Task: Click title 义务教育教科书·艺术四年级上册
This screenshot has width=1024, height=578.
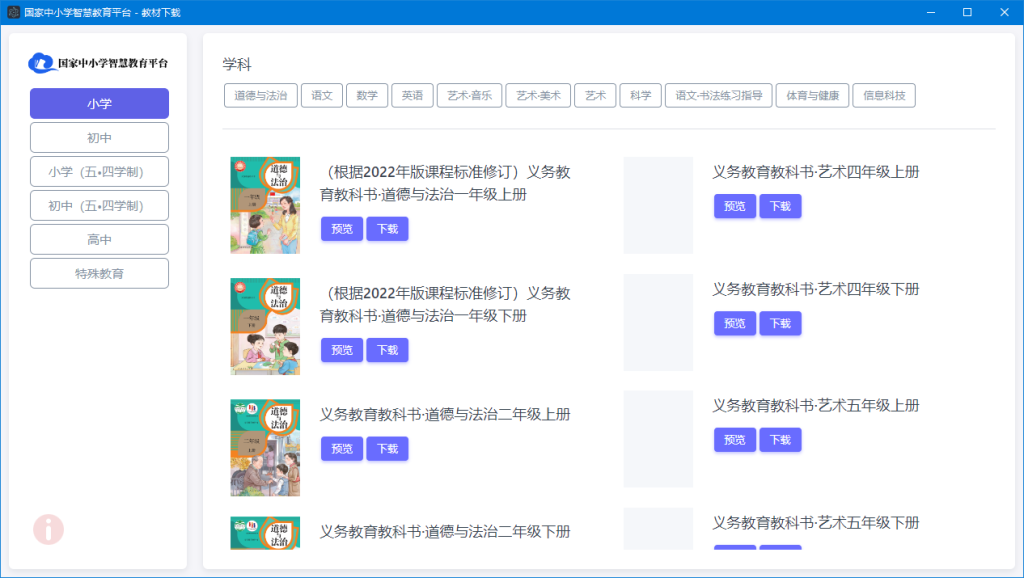Action: click(816, 172)
